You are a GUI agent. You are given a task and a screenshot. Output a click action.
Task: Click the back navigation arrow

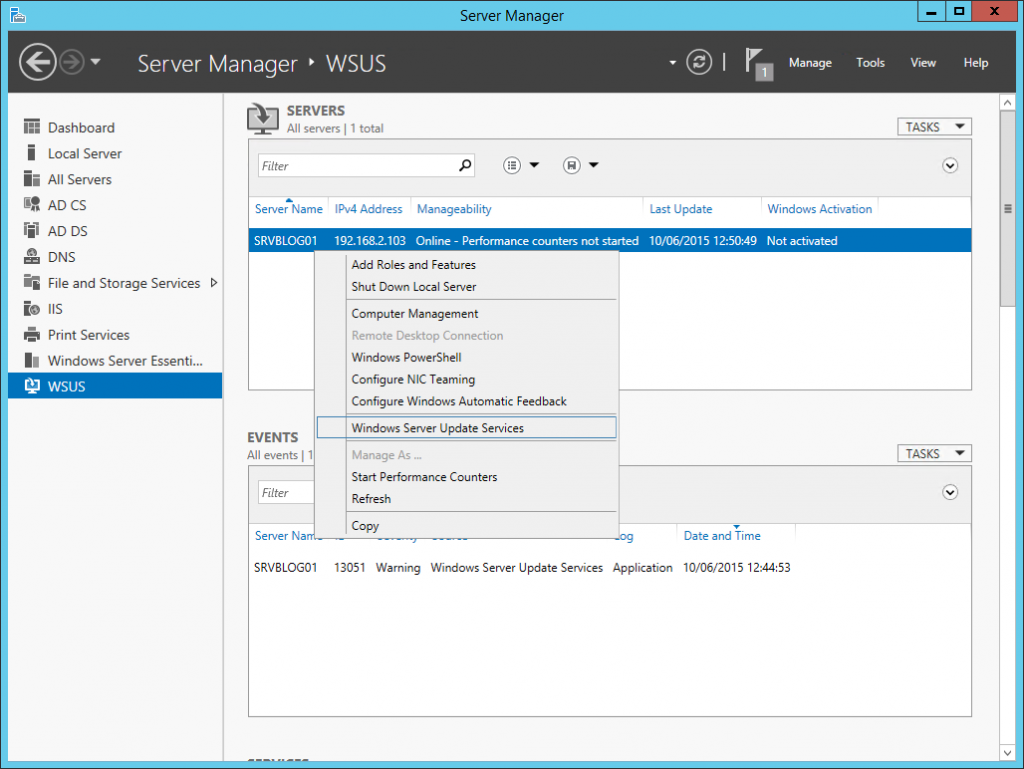(37, 62)
